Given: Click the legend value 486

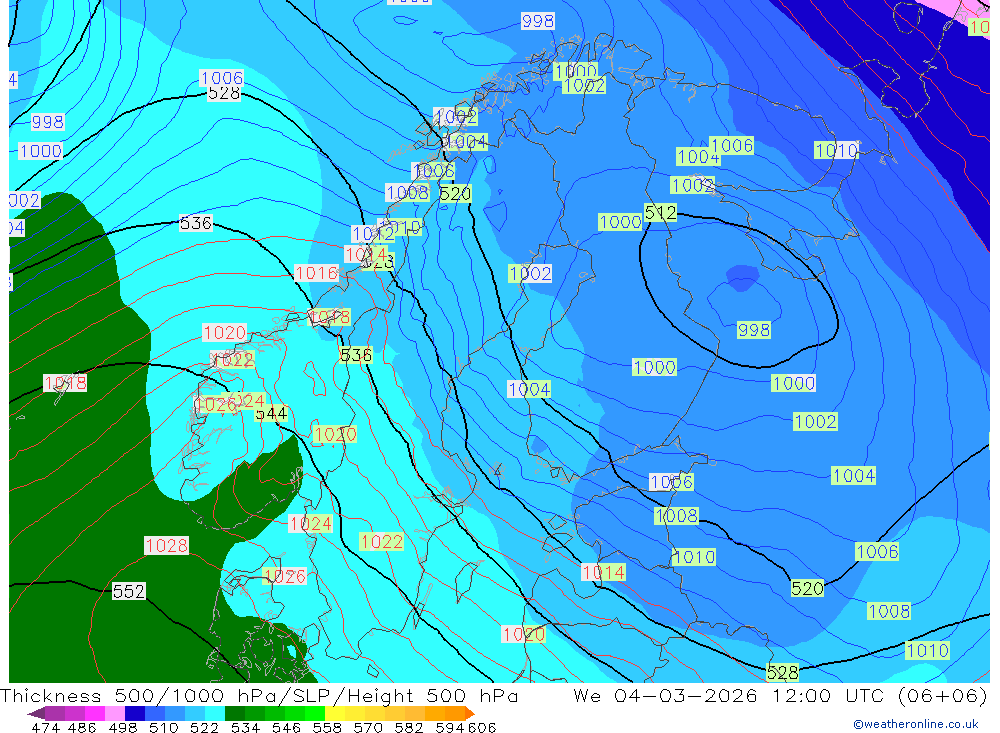Looking at the screenshot, I should [x=82, y=727].
